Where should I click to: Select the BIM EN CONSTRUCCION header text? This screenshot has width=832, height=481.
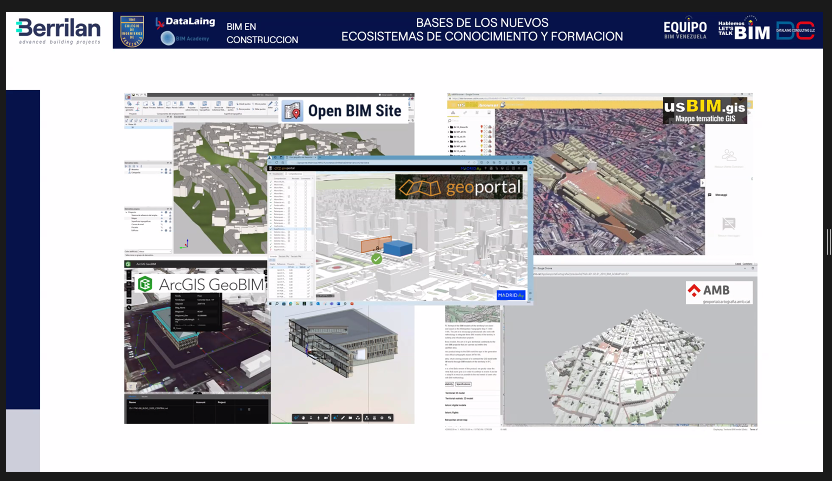point(262,33)
